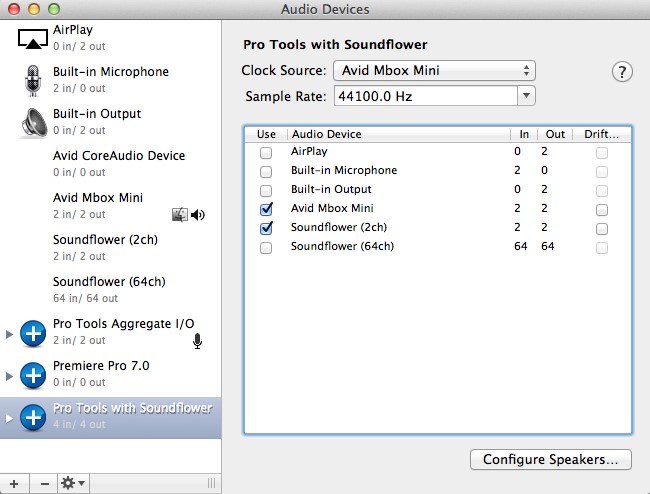650x494 pixels.
Task: Select Soundflower (64ch) in sidebar
Action: click(111, 290)
